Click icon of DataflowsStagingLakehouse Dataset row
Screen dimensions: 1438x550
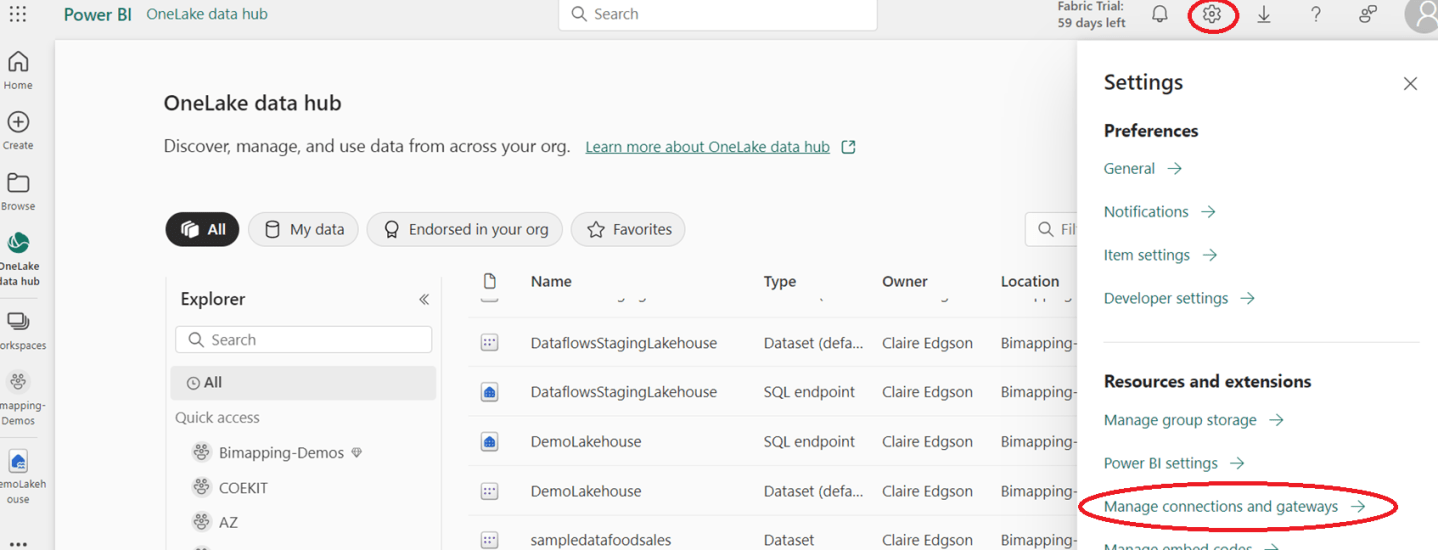(489, 343)
